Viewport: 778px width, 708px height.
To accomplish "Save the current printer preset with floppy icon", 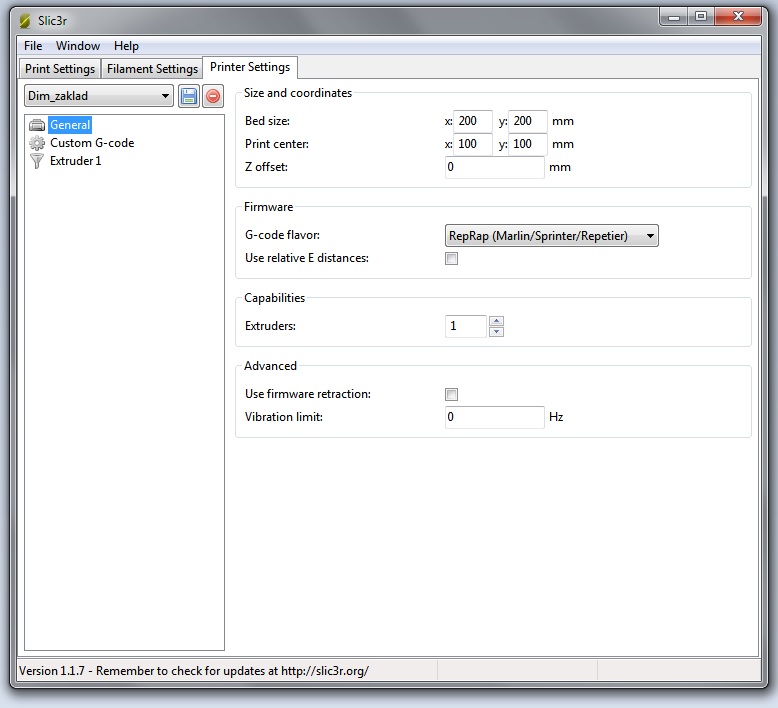I will (189, 96).
